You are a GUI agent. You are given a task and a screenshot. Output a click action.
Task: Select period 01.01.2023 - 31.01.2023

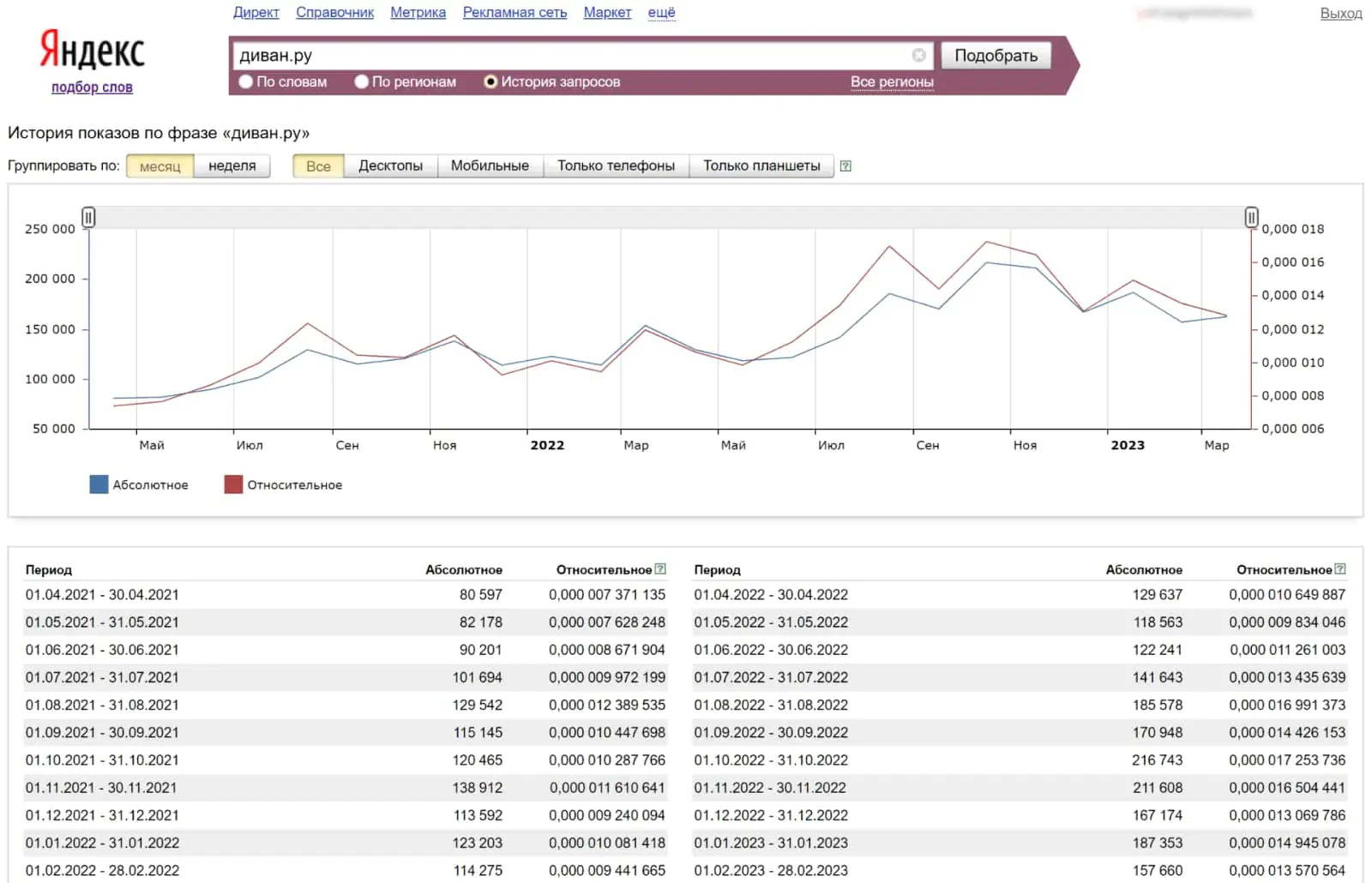coord(771,844)
